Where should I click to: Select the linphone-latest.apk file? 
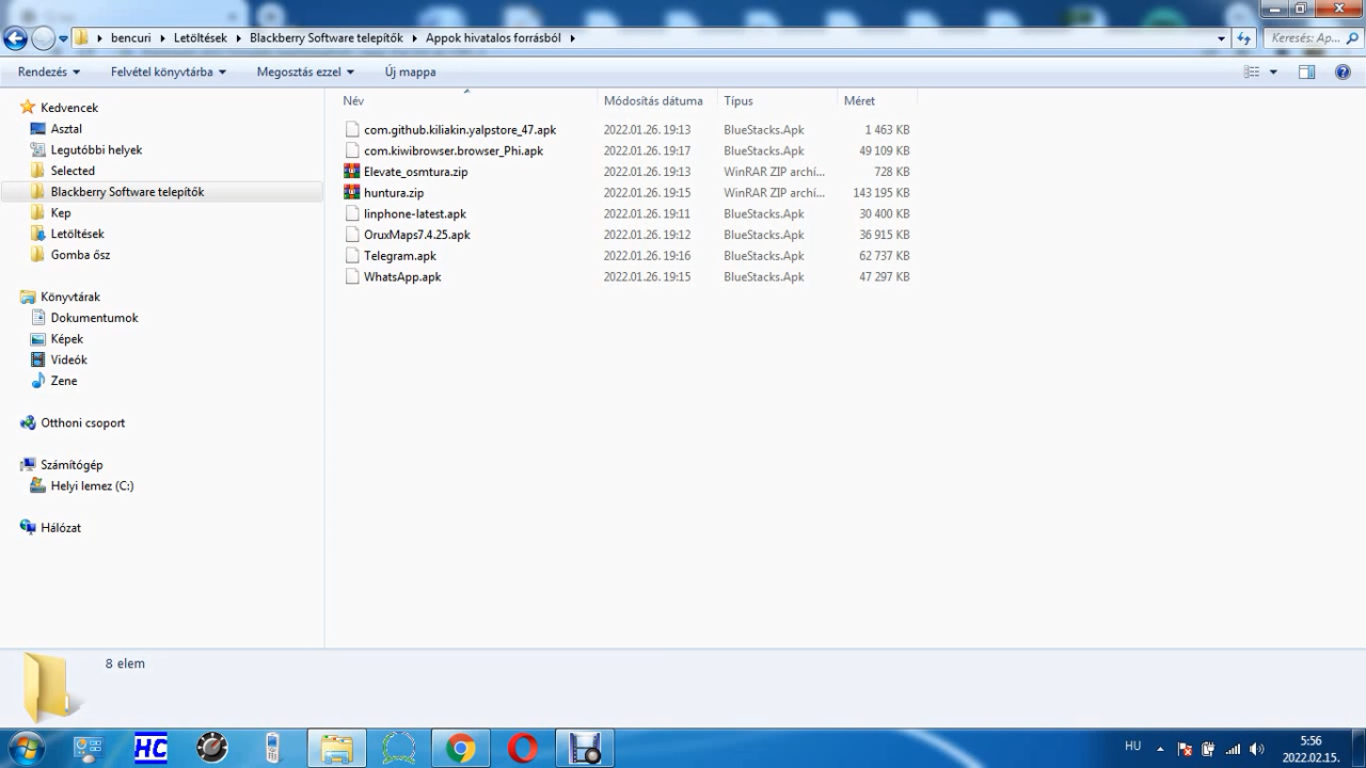pyautogui.click(x=415, y=214)
